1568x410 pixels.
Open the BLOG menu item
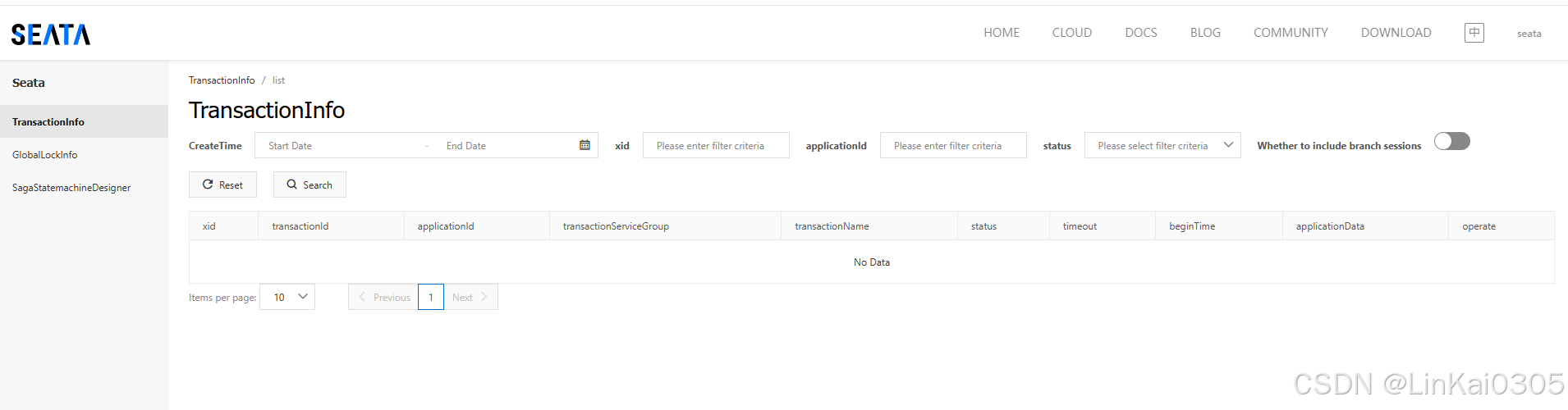[1205, 33]
